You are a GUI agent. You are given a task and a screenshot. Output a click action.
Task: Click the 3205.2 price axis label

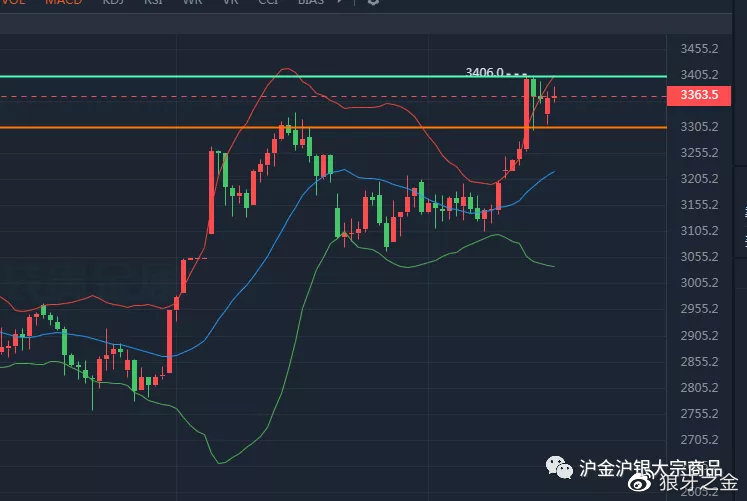point(699,179)
